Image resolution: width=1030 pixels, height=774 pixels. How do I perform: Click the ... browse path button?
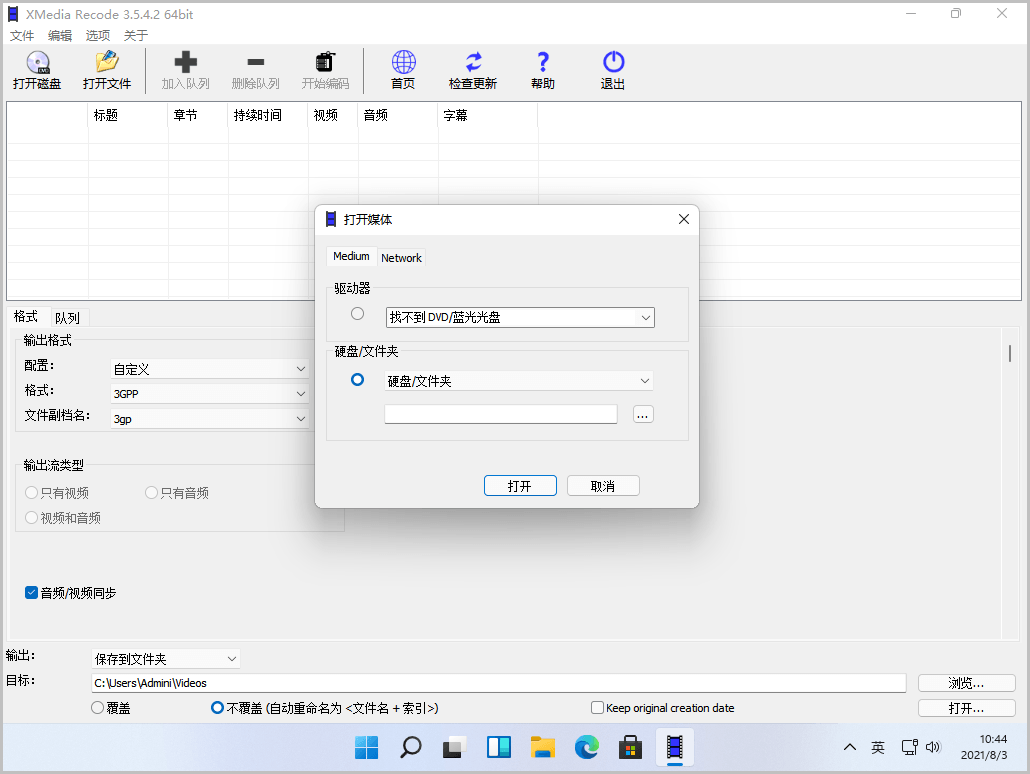click(x=643, y=415)
